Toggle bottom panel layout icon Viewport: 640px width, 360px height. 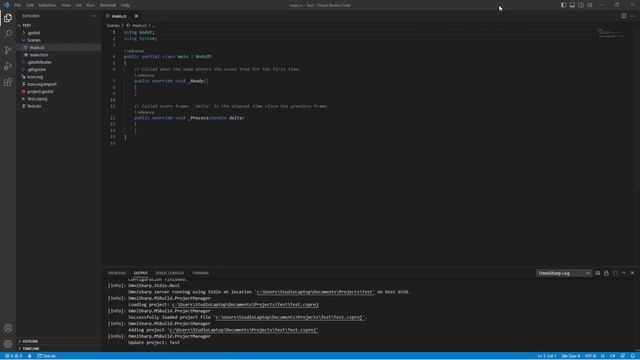tap(572, 5)
